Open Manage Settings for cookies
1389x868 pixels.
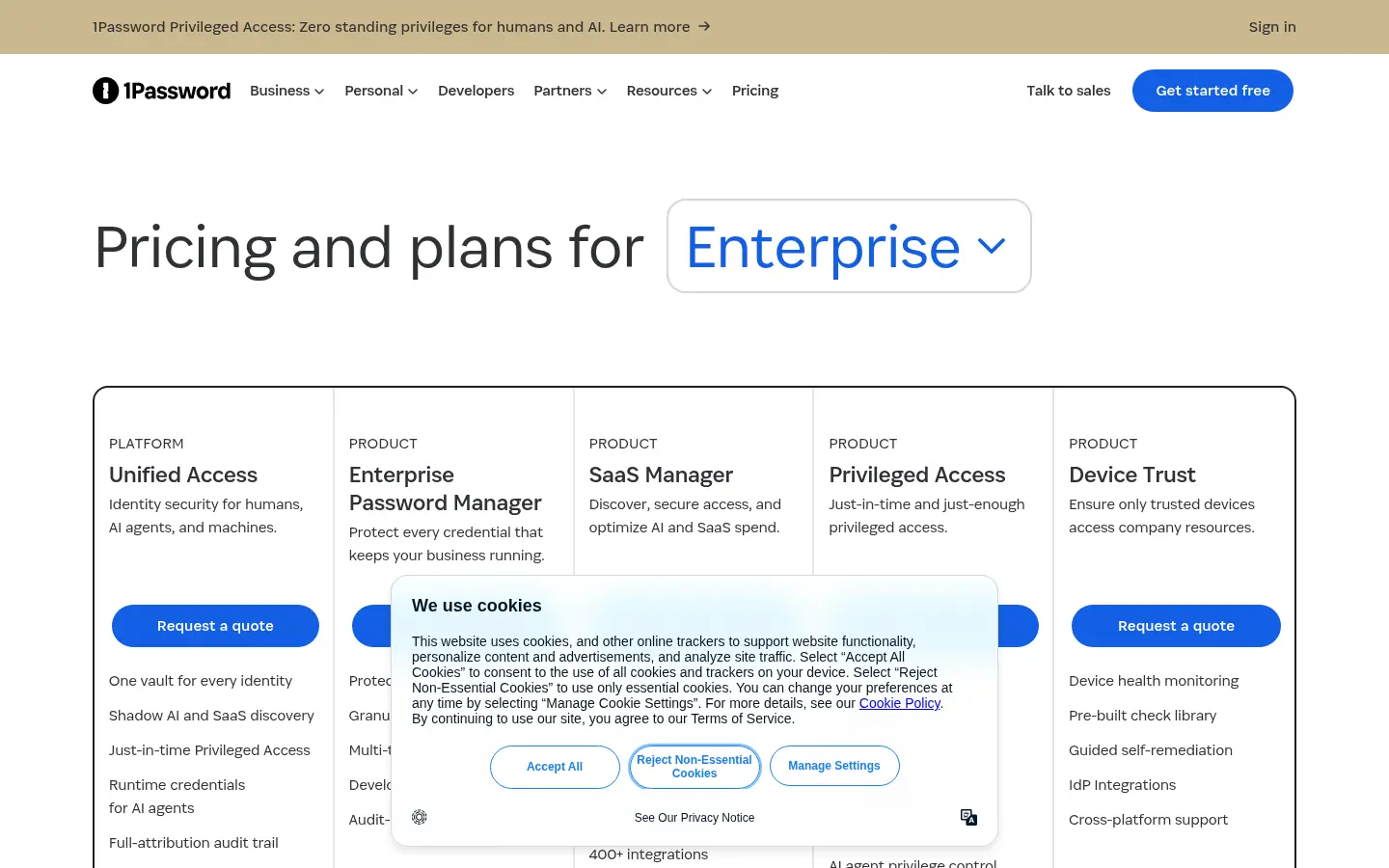pos(834,766)
